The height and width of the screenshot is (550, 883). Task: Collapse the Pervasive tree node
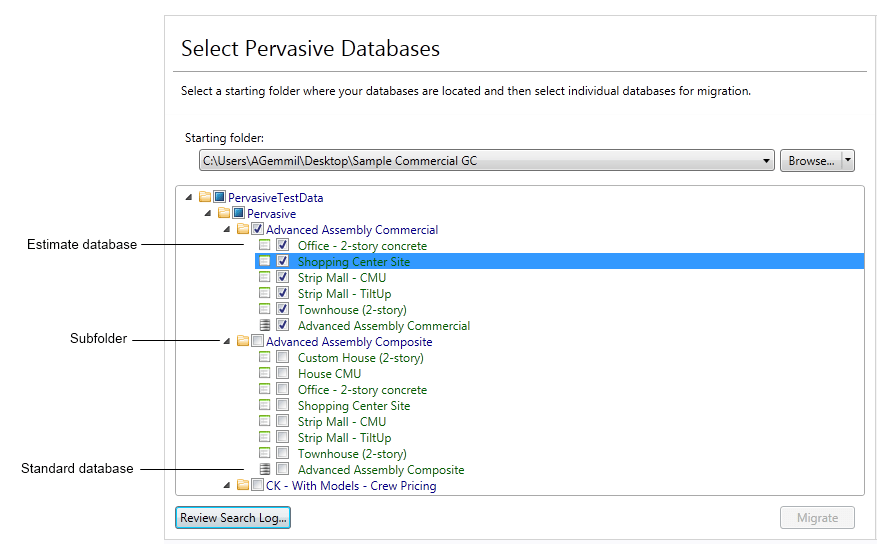(x=208, y=213)
